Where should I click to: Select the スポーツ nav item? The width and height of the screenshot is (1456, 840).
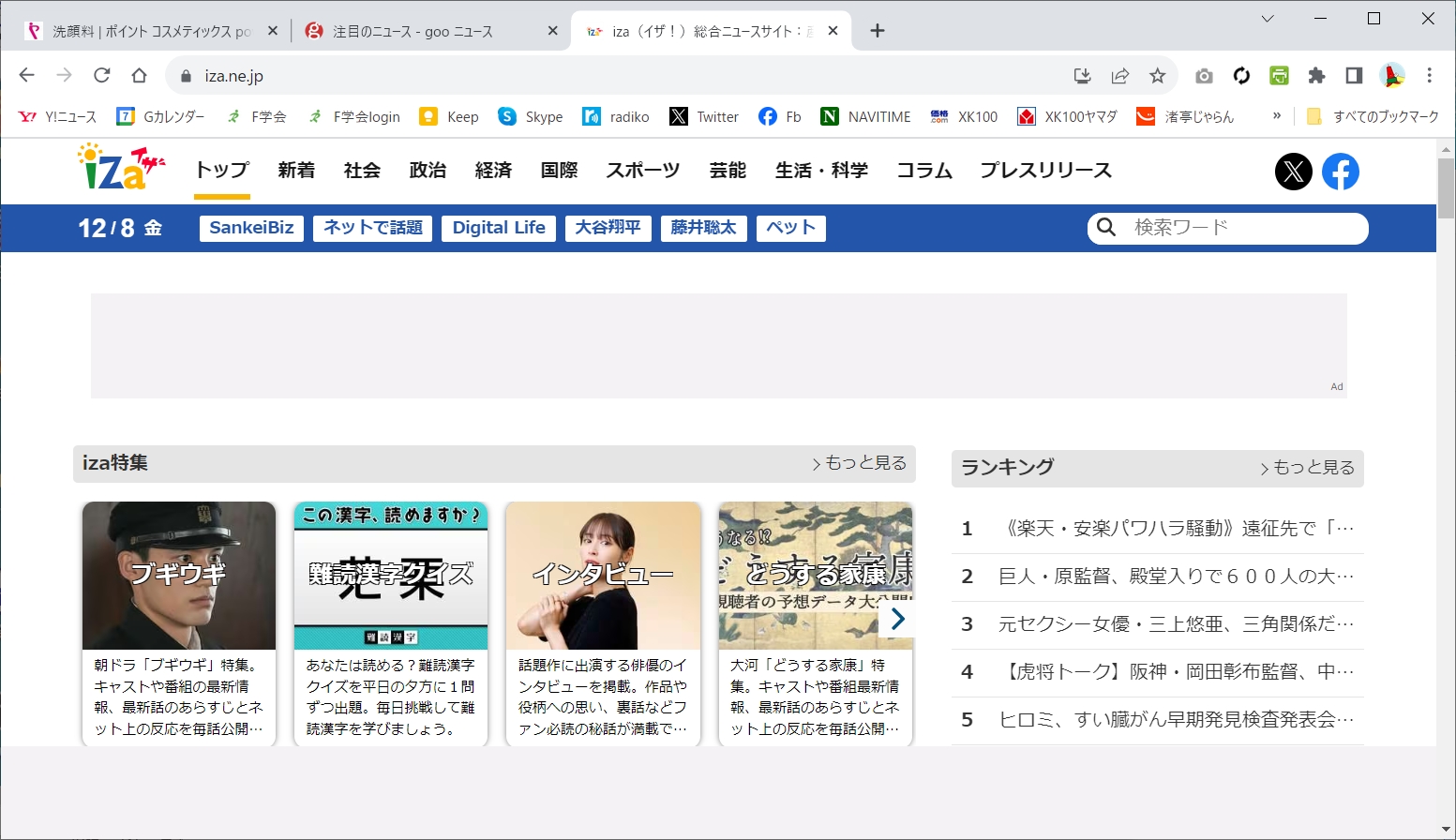643,170
